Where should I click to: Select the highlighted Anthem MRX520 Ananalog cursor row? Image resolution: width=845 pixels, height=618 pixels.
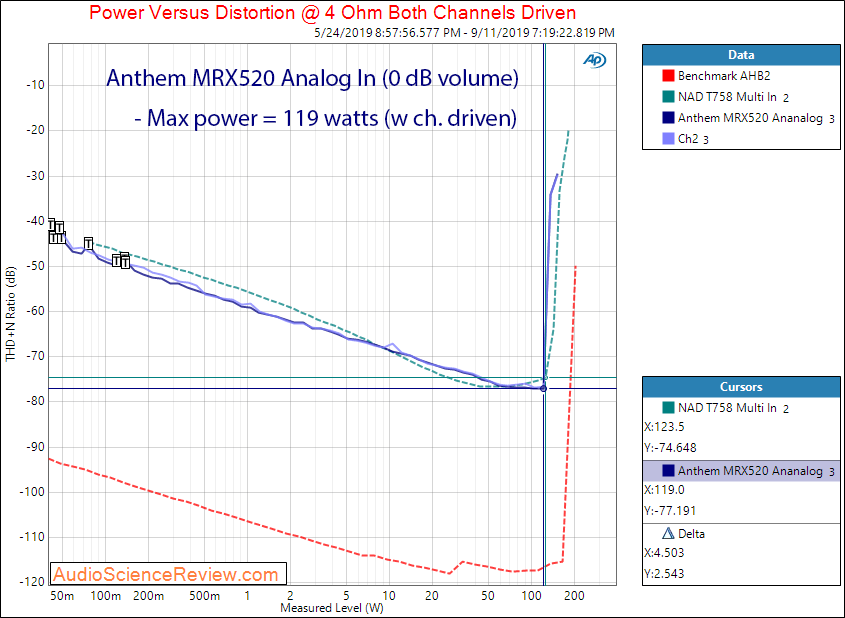coord(741,471)
